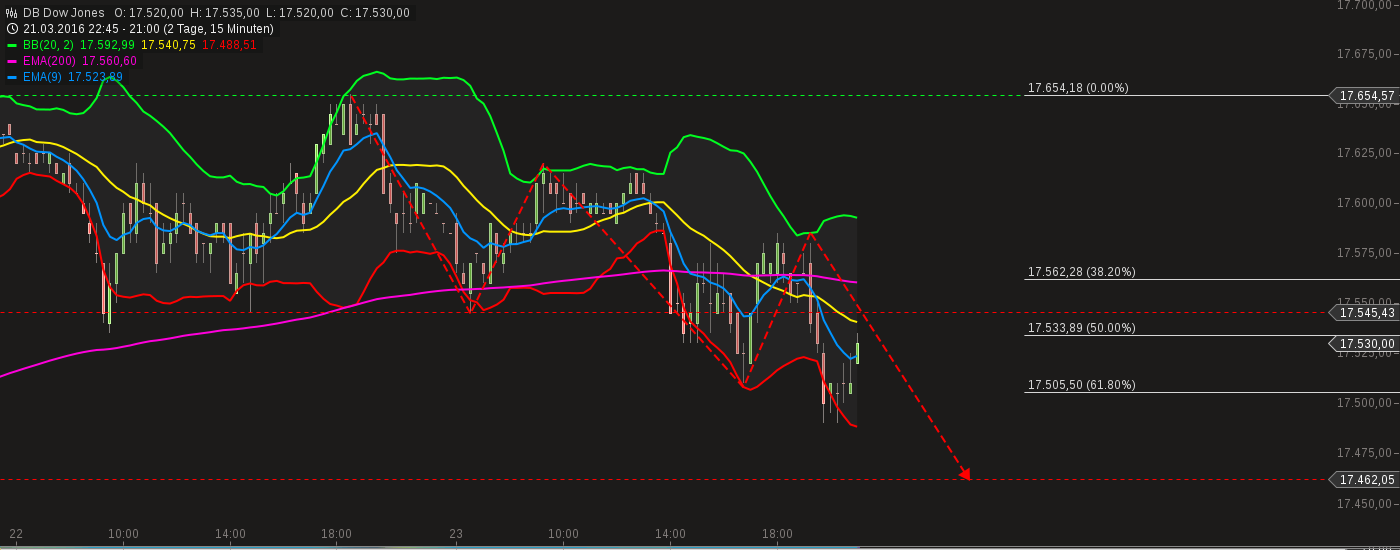Click the 17.500,00 price axis label
1400x550 pixels.
1366,403
